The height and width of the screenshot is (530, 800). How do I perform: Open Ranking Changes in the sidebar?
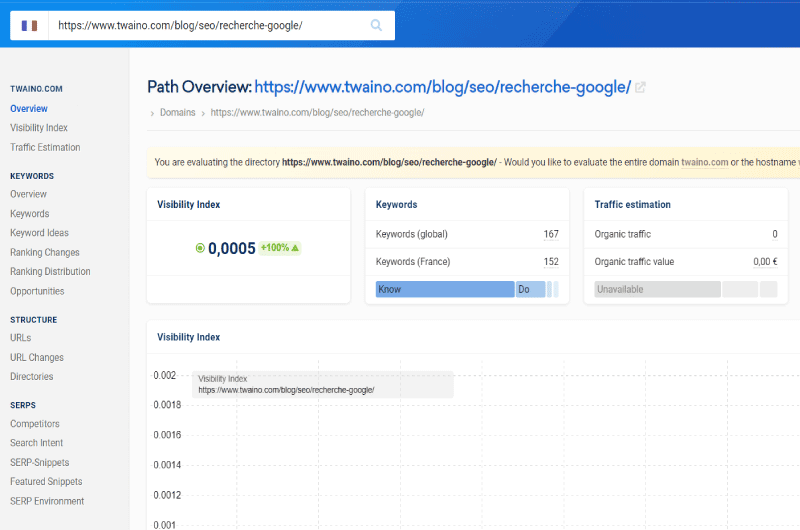tap(45, 253)
